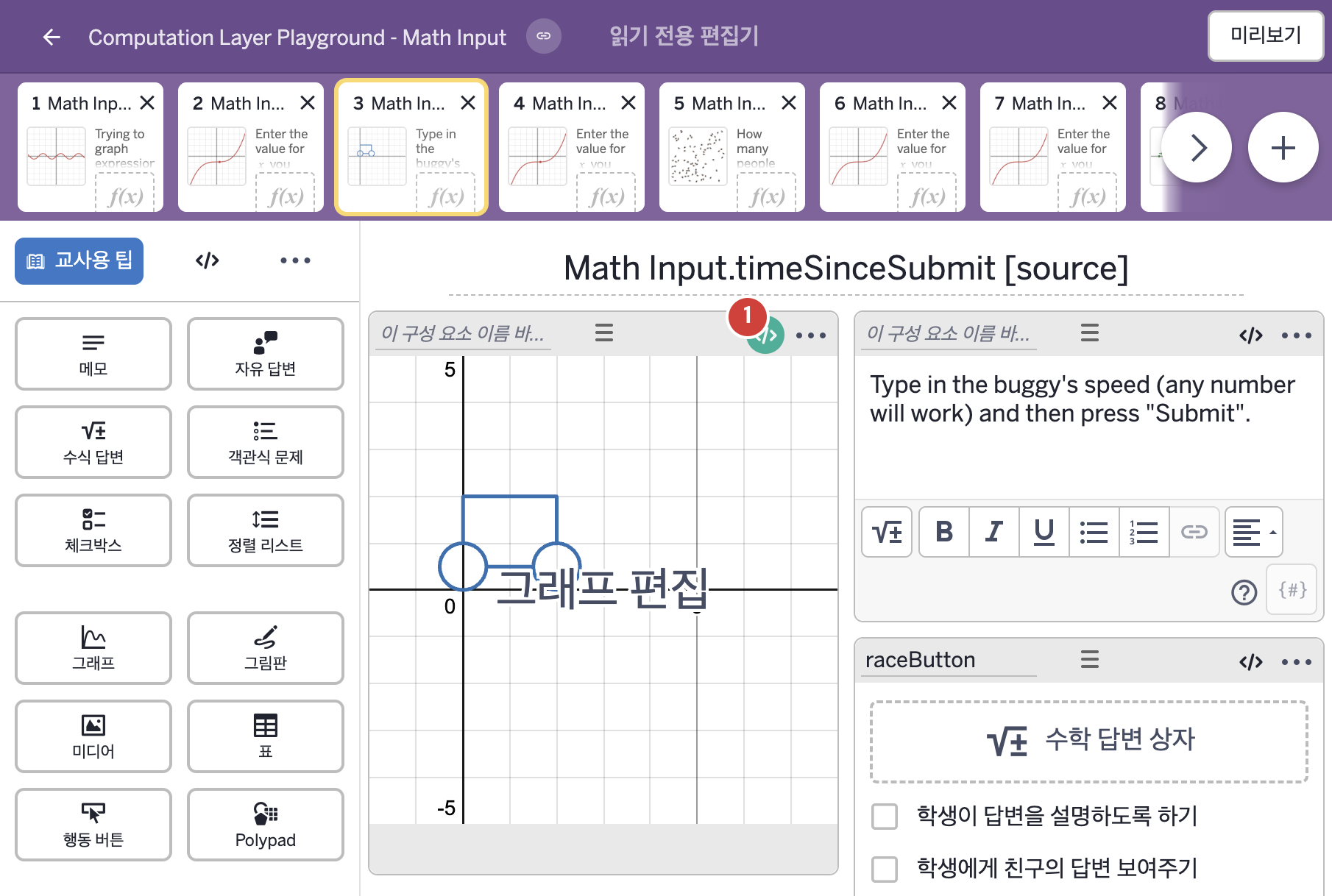This screenshot has height=896, width=1332.
Task: Open the raceButton component script
Action: click(1250, 662)
